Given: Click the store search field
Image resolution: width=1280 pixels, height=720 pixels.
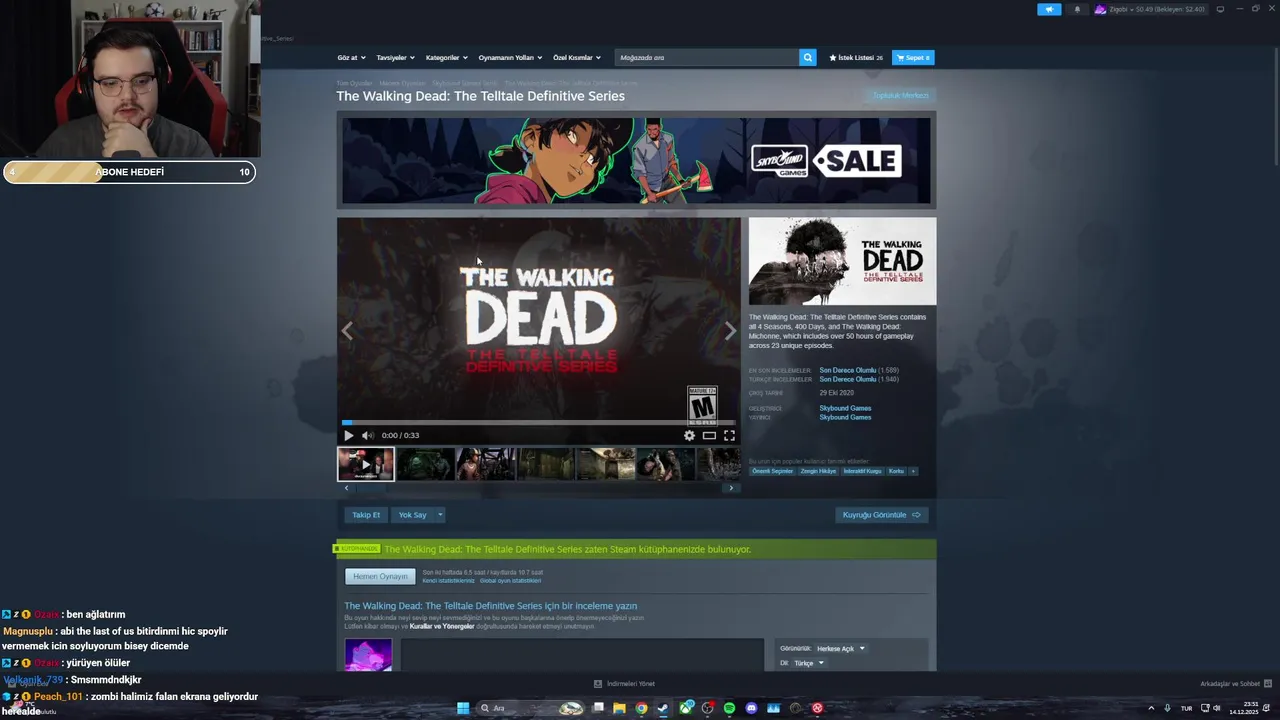Looking at the screenshot, I should pyautogui.click(x=707, y=57).
